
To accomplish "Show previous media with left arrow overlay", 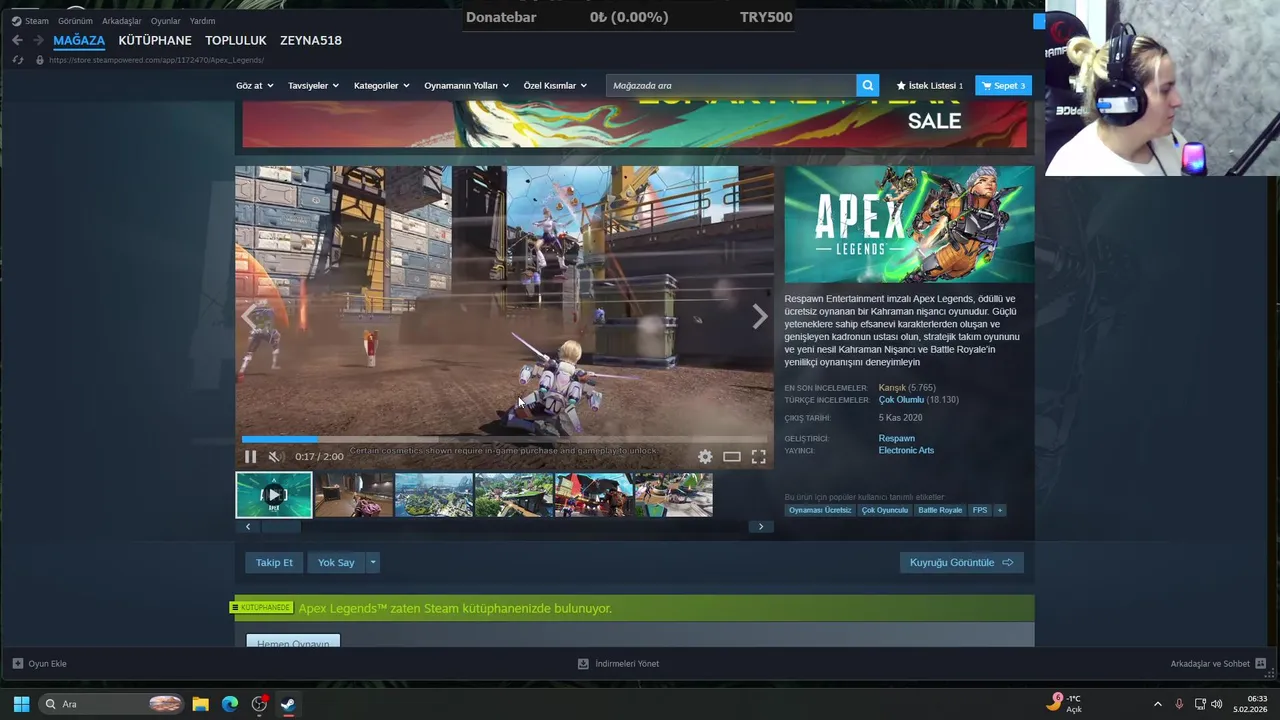I will pos(249,316).
